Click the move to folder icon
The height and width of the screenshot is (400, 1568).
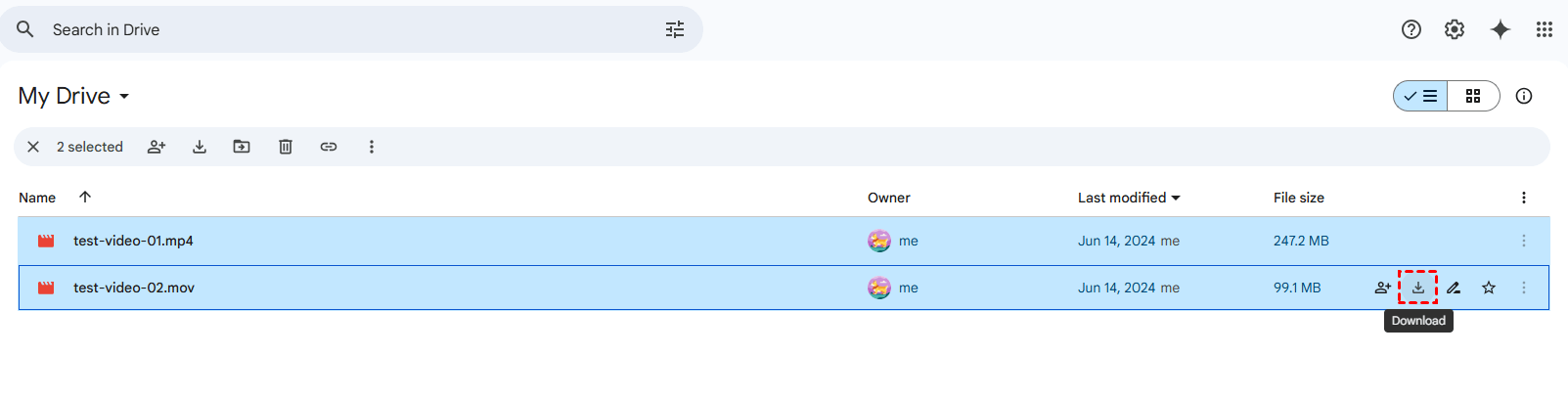tap(242, 147)
